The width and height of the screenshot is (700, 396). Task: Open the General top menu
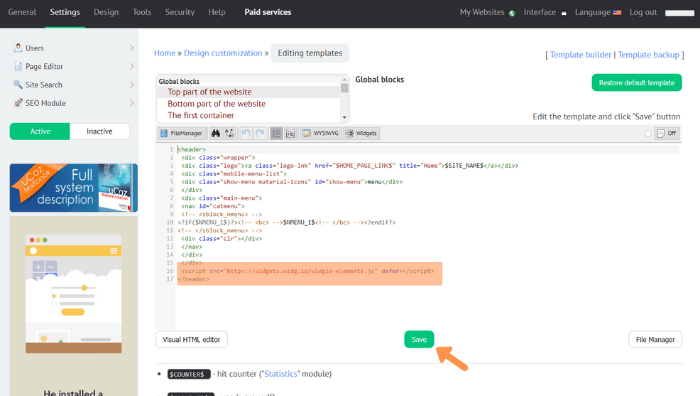[x=22, y=12]
